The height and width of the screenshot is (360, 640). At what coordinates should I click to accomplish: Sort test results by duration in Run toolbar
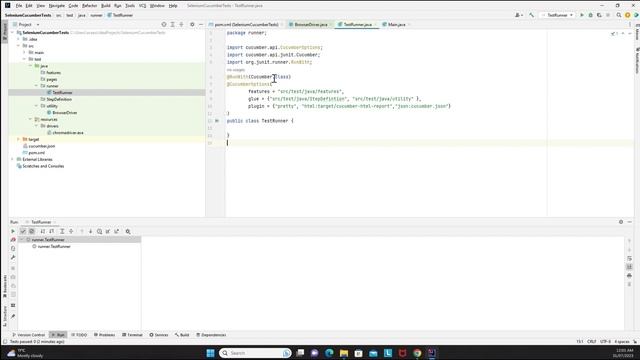52,231
